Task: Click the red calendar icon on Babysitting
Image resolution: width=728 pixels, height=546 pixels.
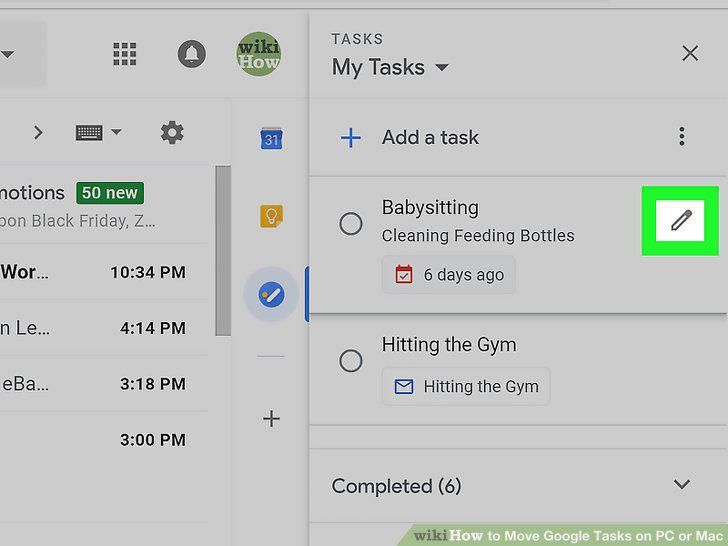Action: 404,274
